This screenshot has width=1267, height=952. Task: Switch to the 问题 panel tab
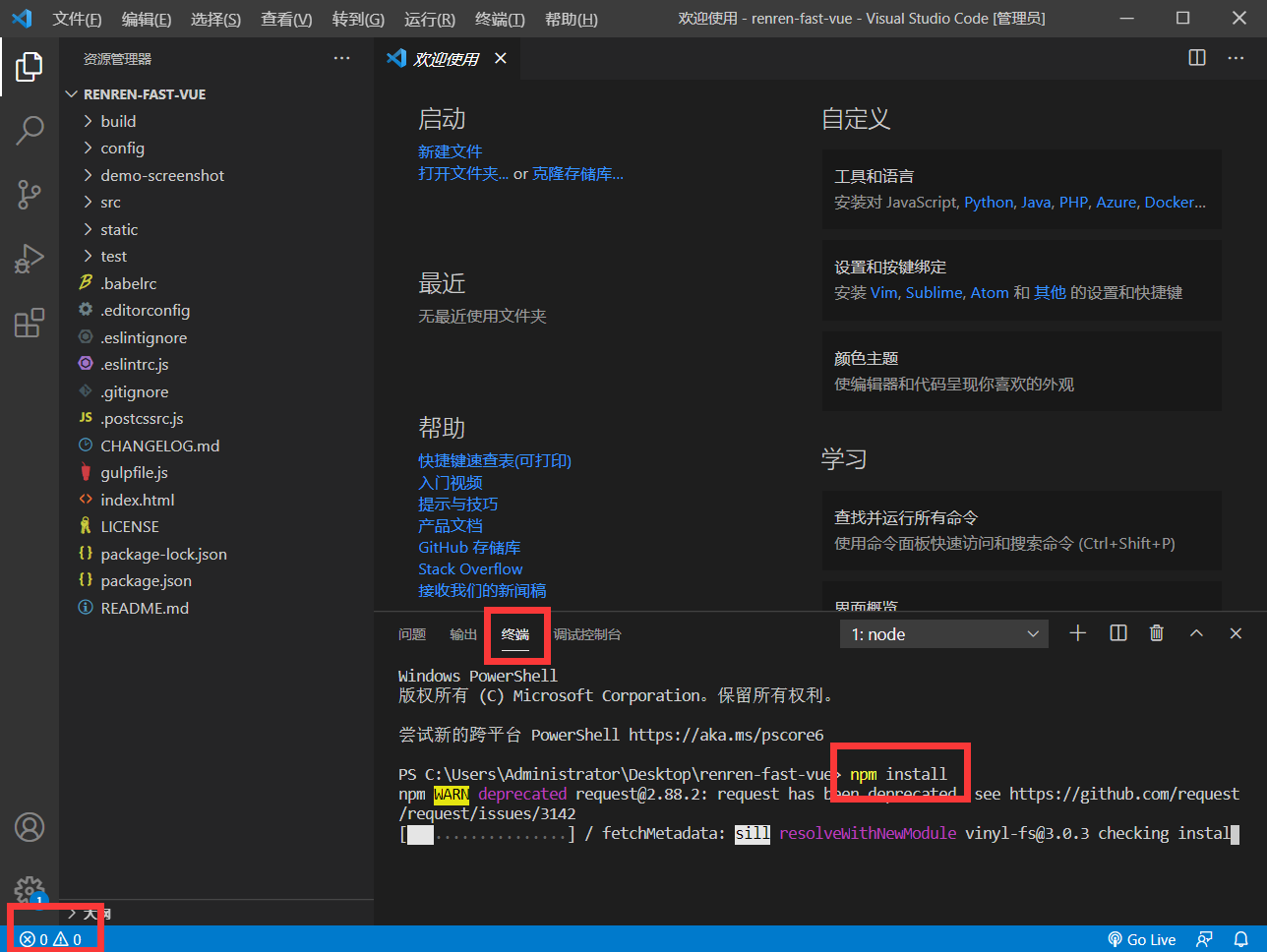[412, 634]
